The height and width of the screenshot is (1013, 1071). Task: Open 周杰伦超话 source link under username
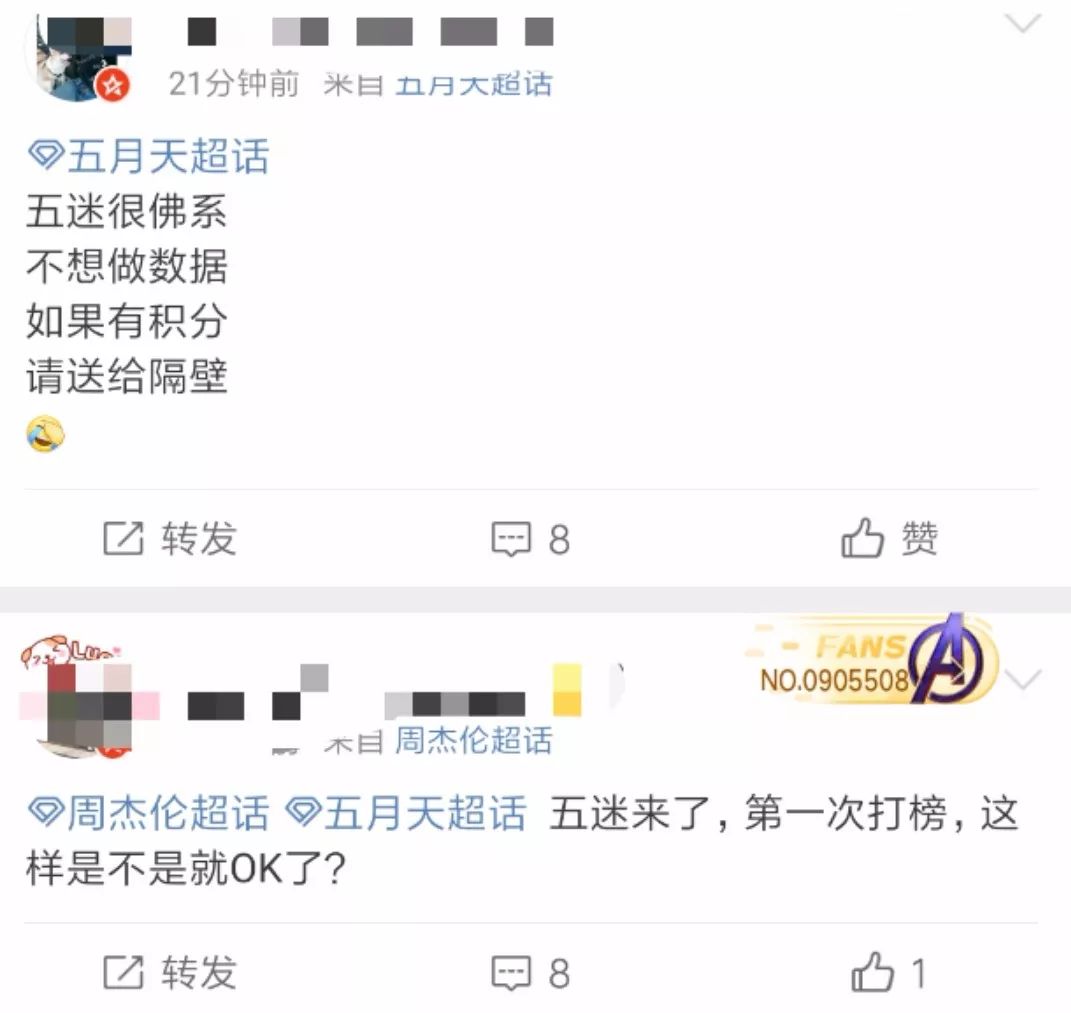(473, 740)
